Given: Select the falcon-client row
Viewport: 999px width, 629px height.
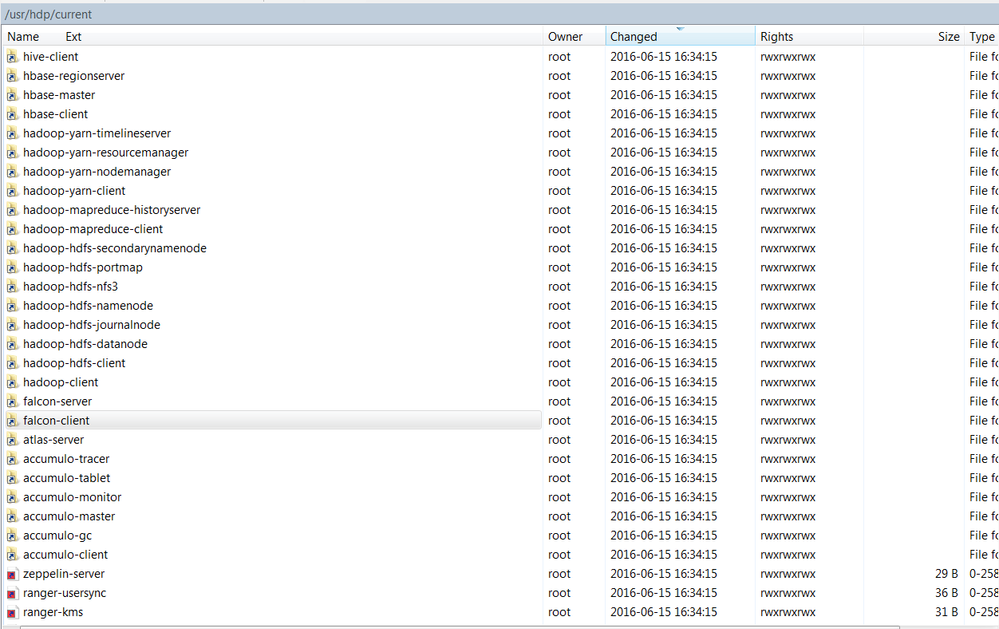Looking at the screenshot, I should coord(200,420).
